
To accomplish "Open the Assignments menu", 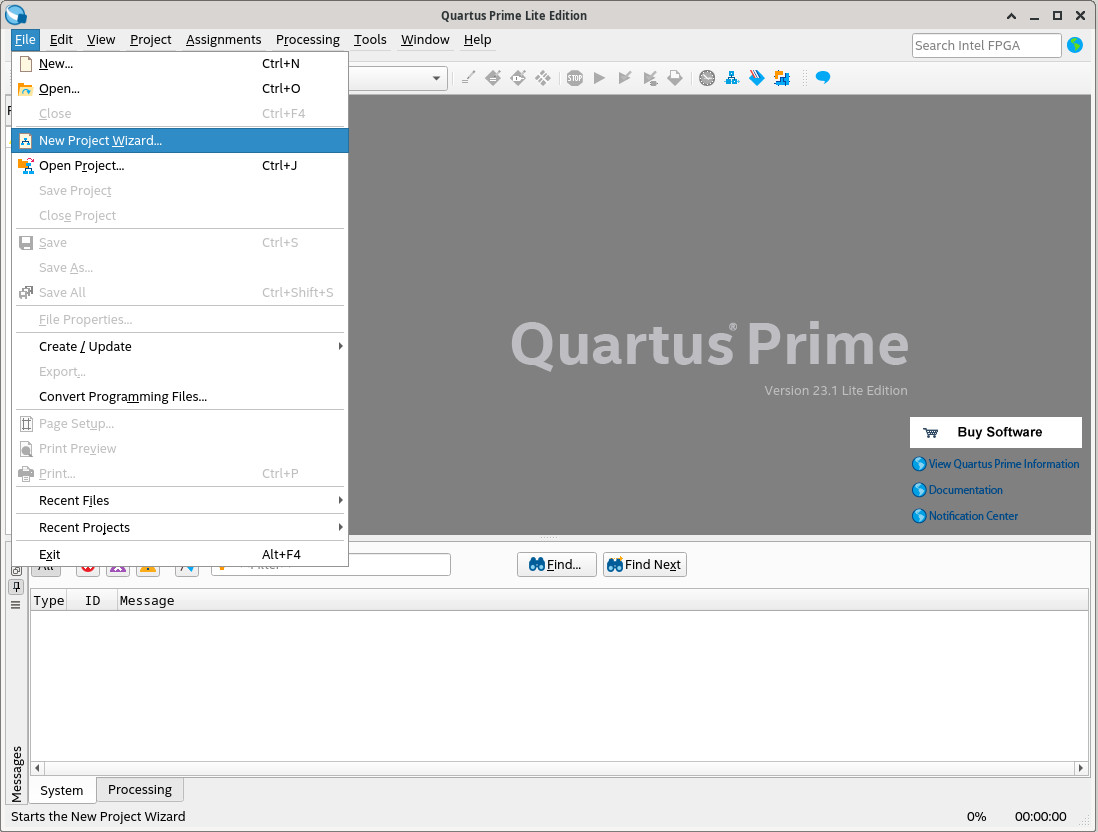I will [x=223, y=40].
